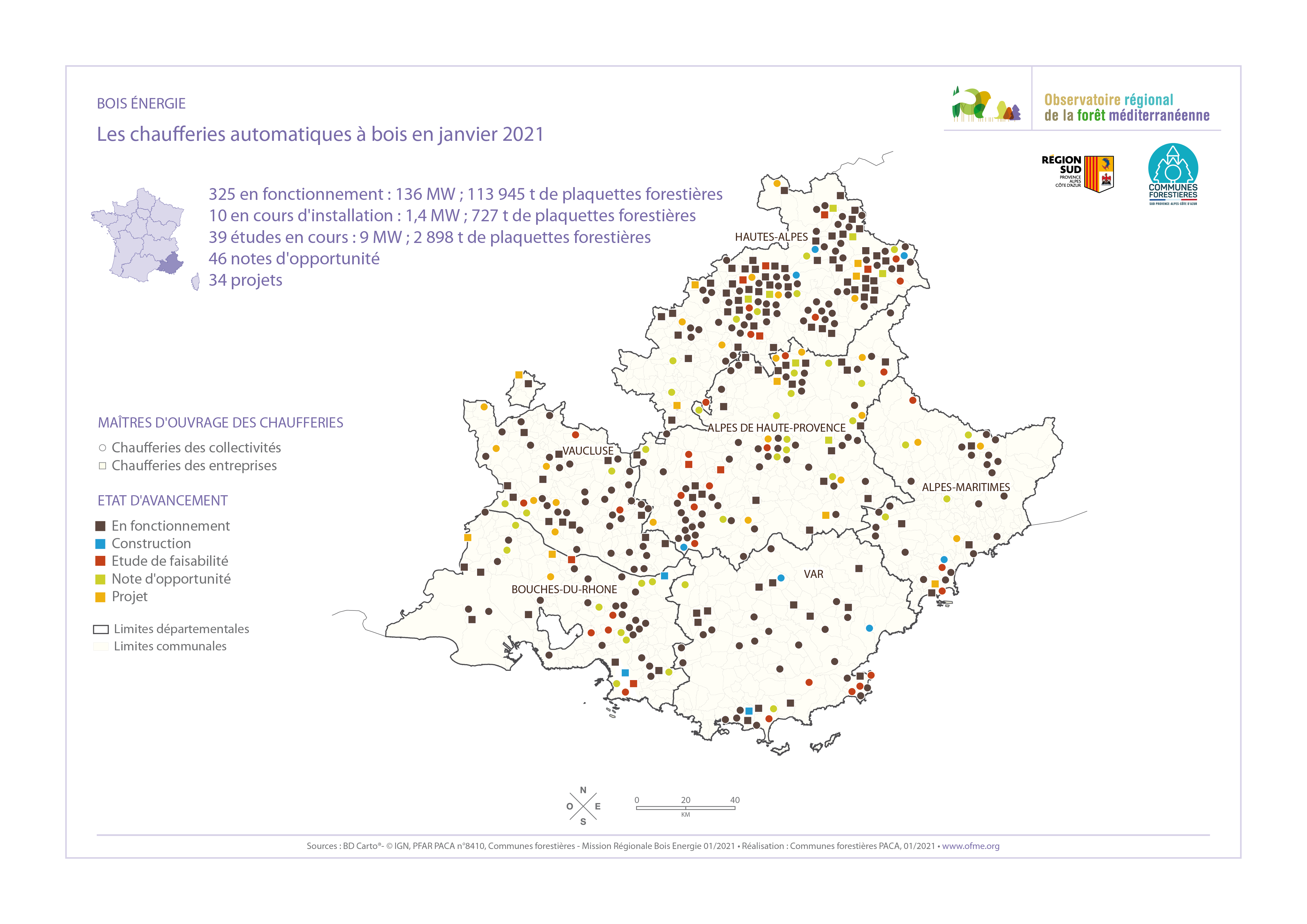Click the orange 'Projet' legend swatch
Screen dimensions: 1307x924
click(x=100, y=597)
